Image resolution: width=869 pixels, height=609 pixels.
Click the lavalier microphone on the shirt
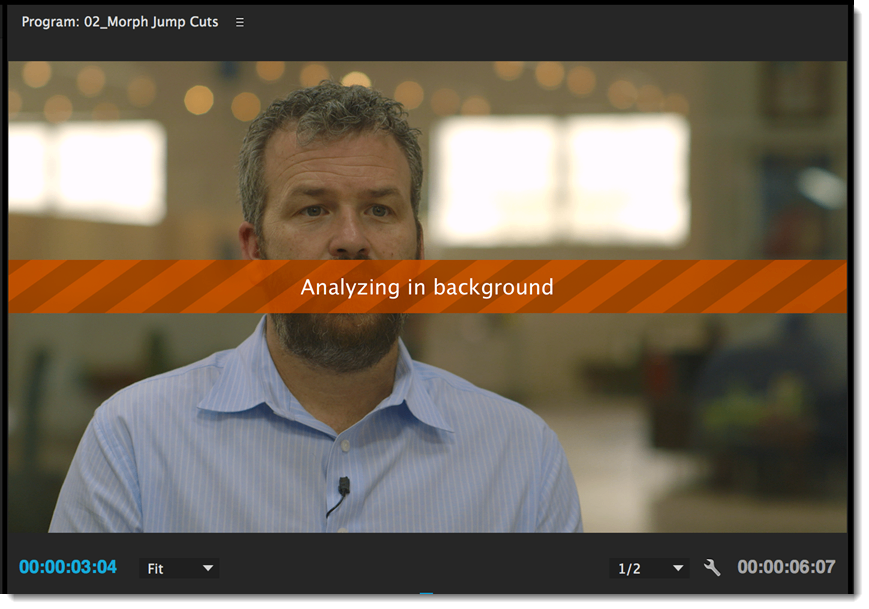point(343,487)
